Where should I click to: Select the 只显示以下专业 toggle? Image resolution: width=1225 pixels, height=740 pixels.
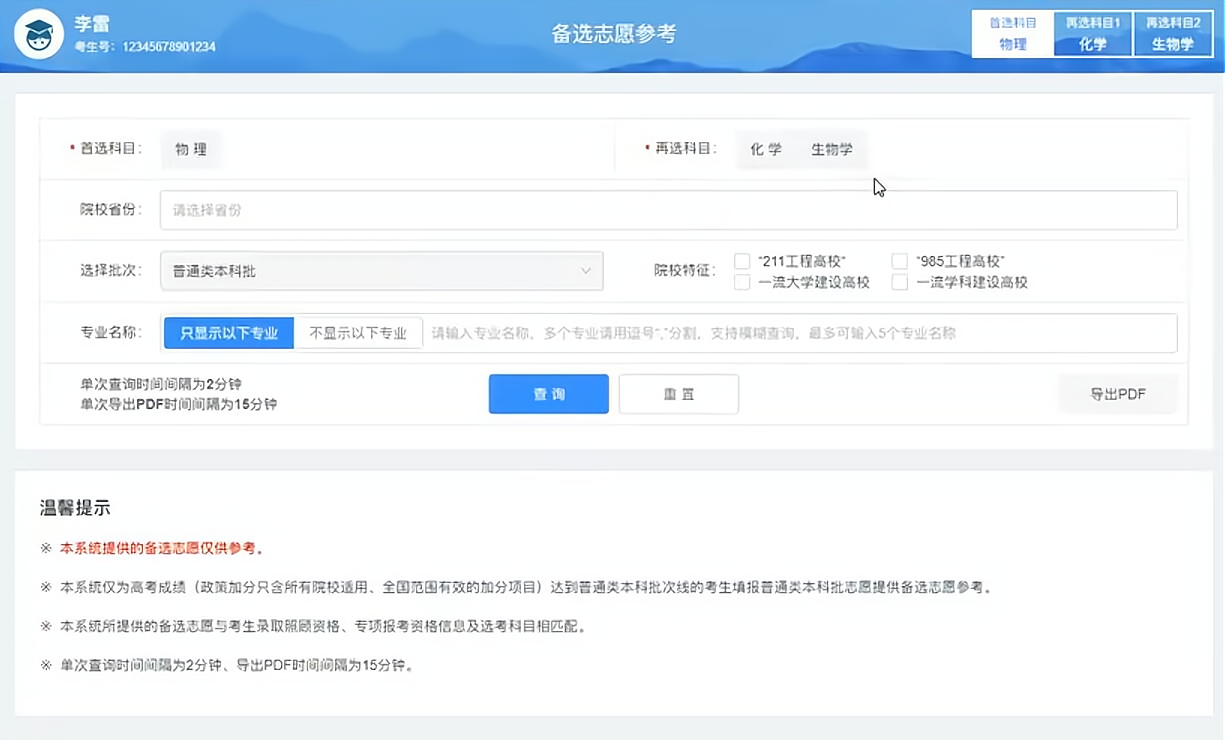[228, 332]
